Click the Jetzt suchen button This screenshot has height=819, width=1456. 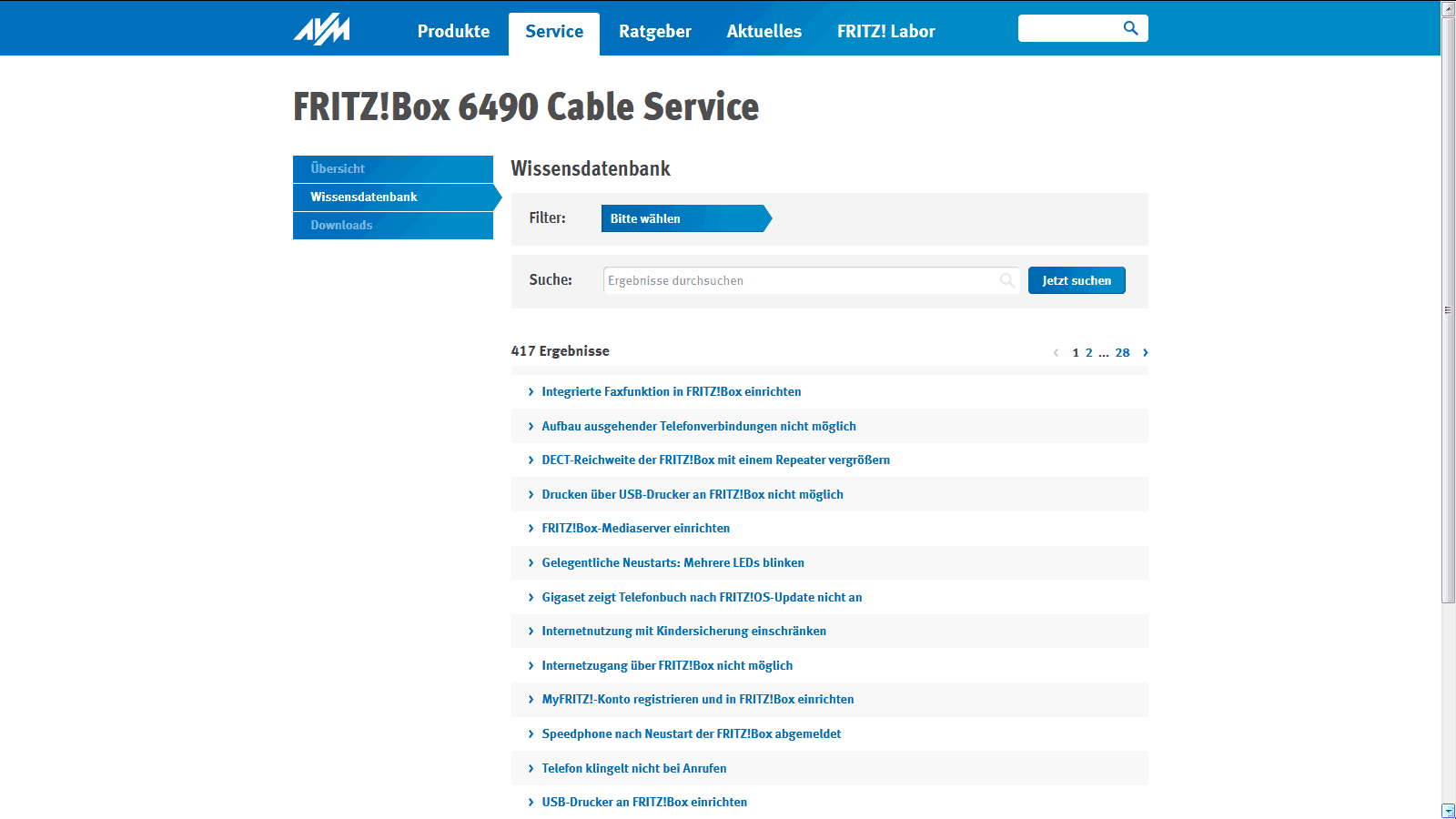tap(1077, 280)
